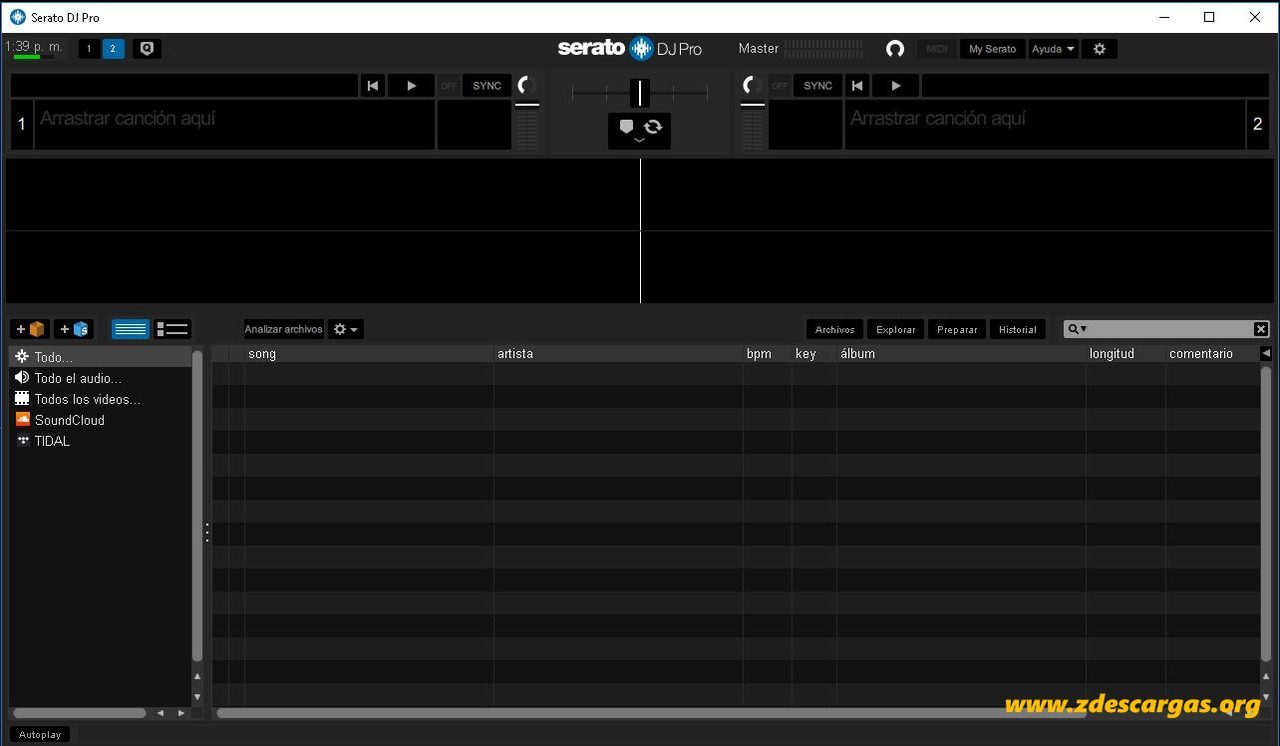Open the Archivos panel
This screenshot has width=1280, height=746.
click(x=835, y=329)
